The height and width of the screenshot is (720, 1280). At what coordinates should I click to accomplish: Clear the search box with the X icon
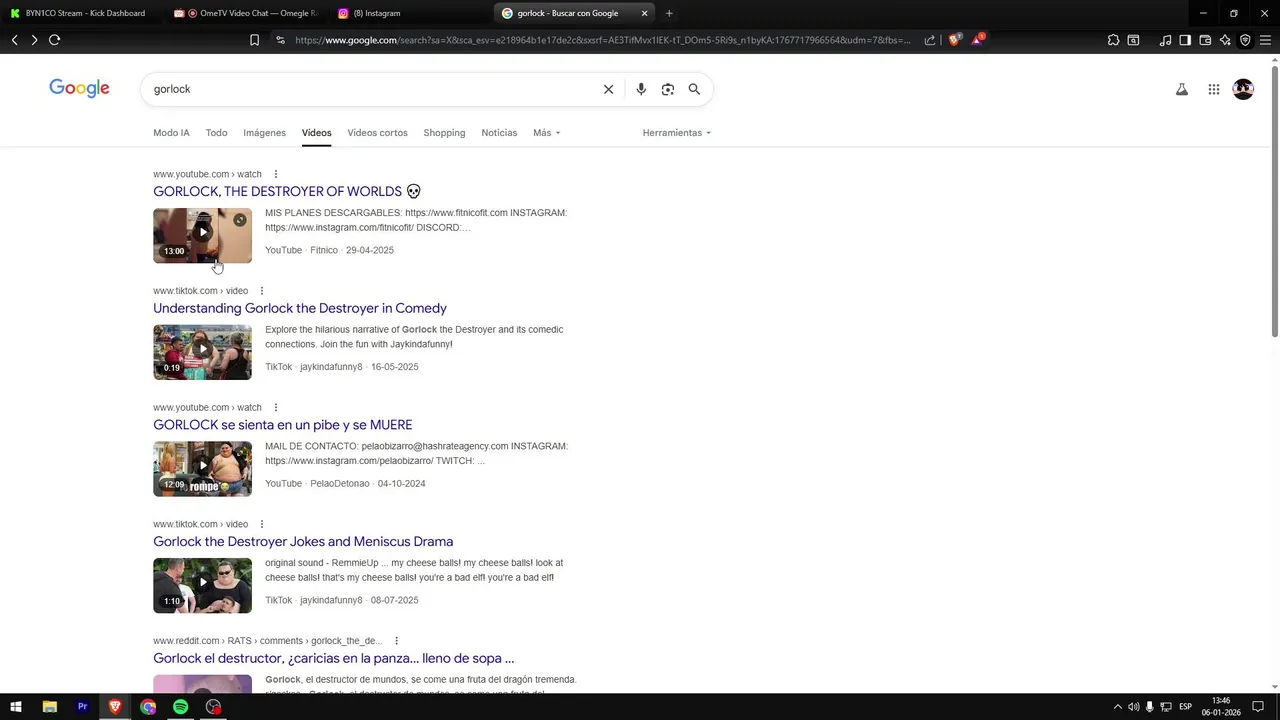[608, 89]
